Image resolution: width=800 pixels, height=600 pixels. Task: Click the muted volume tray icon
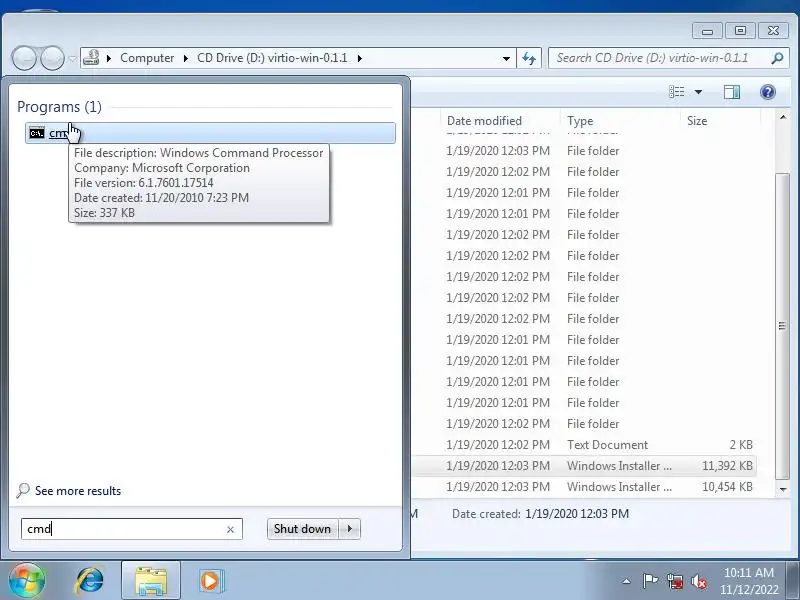(x=699, y=581)
